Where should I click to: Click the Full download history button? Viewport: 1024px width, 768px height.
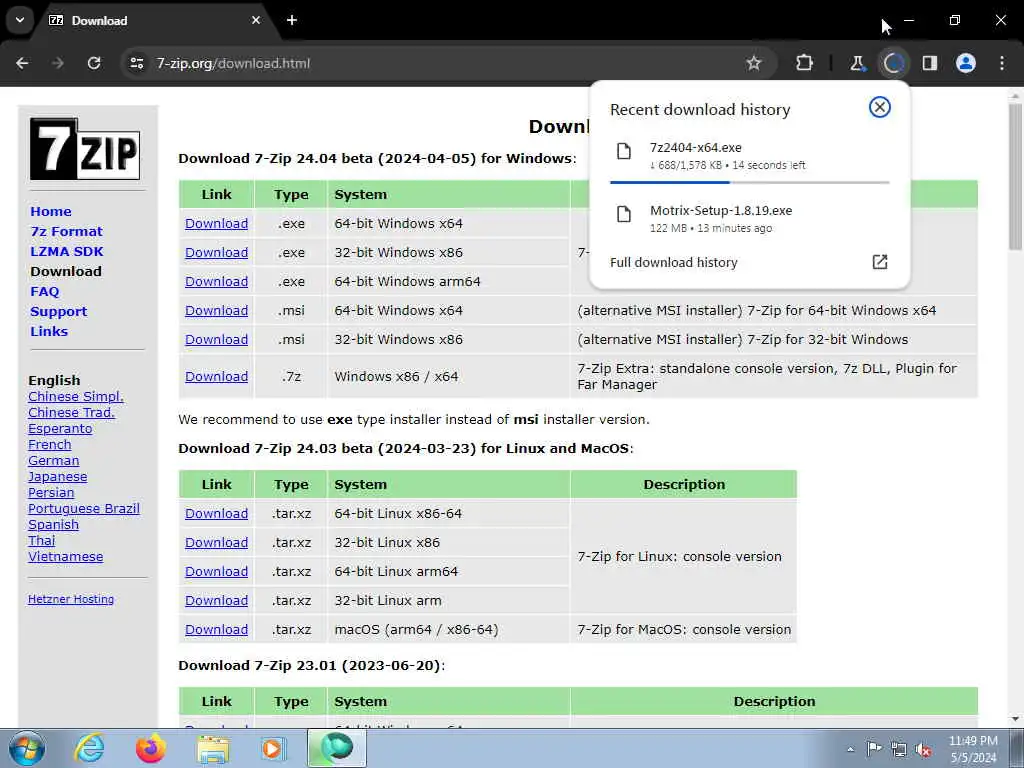[749, 262]
